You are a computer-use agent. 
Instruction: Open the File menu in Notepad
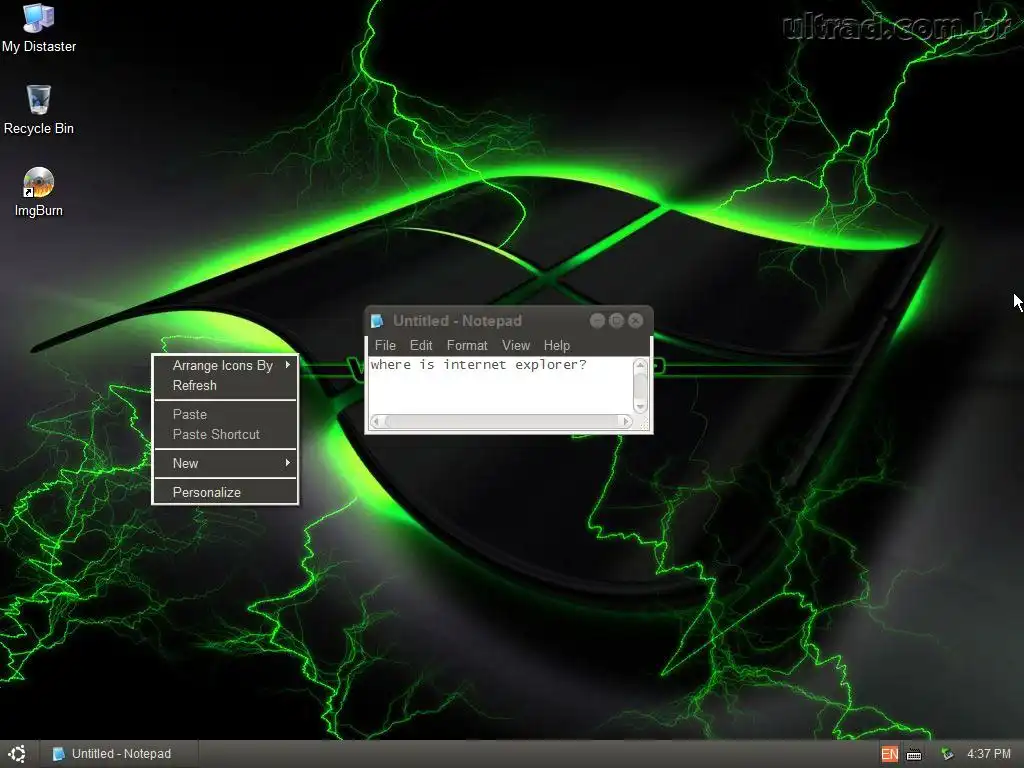coord(385,345)
